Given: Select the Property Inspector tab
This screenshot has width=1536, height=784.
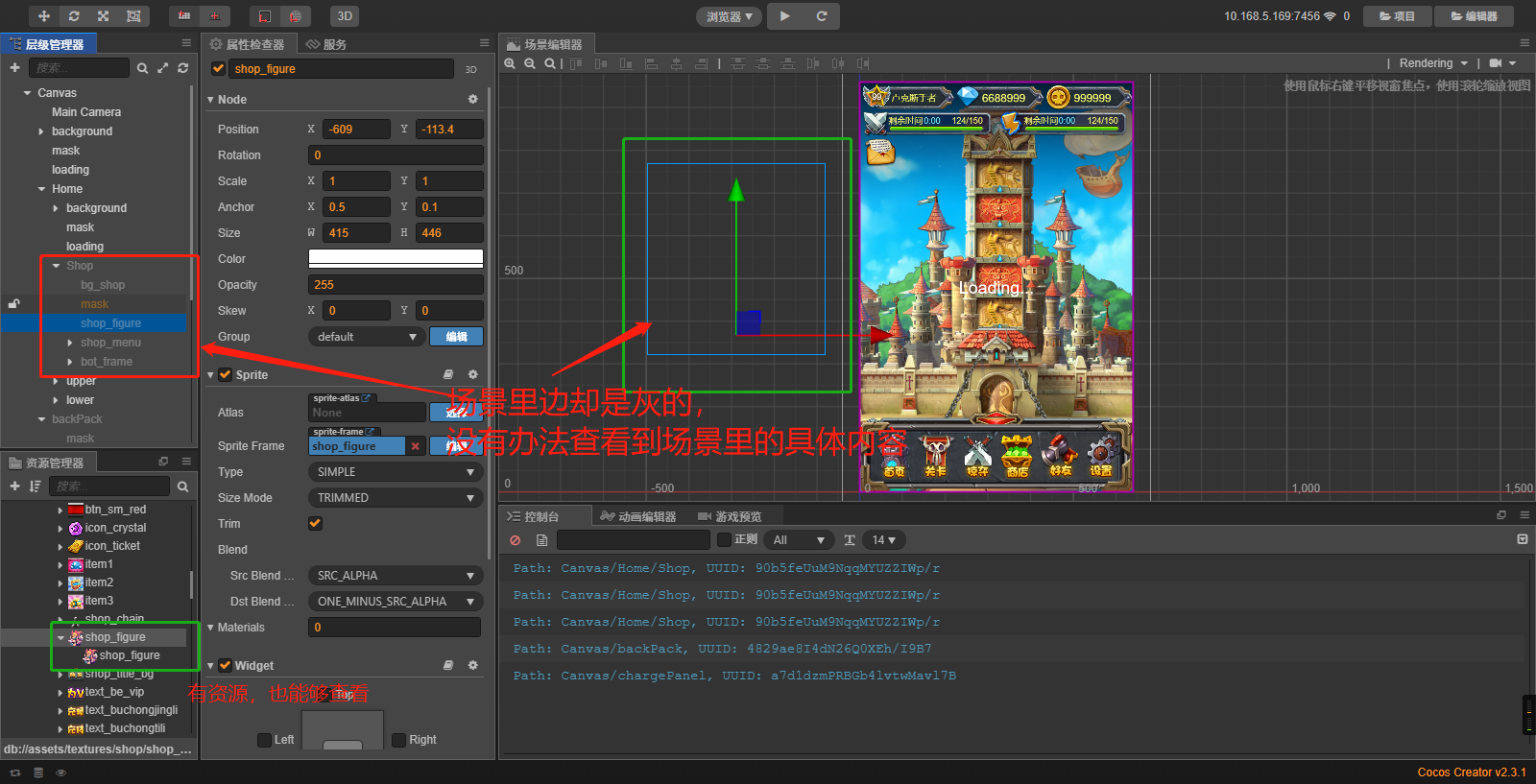Looking at the screenshot, I should (248, 44).
